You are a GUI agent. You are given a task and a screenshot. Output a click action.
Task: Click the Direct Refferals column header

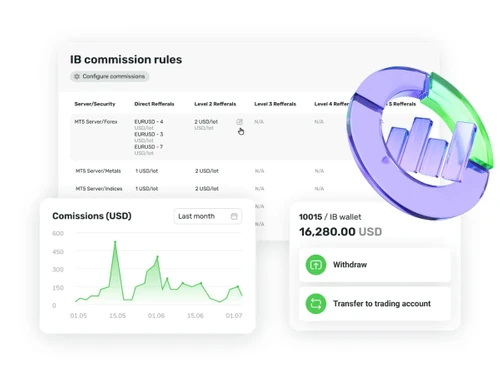pyautogui.click(x=154, y=104)
